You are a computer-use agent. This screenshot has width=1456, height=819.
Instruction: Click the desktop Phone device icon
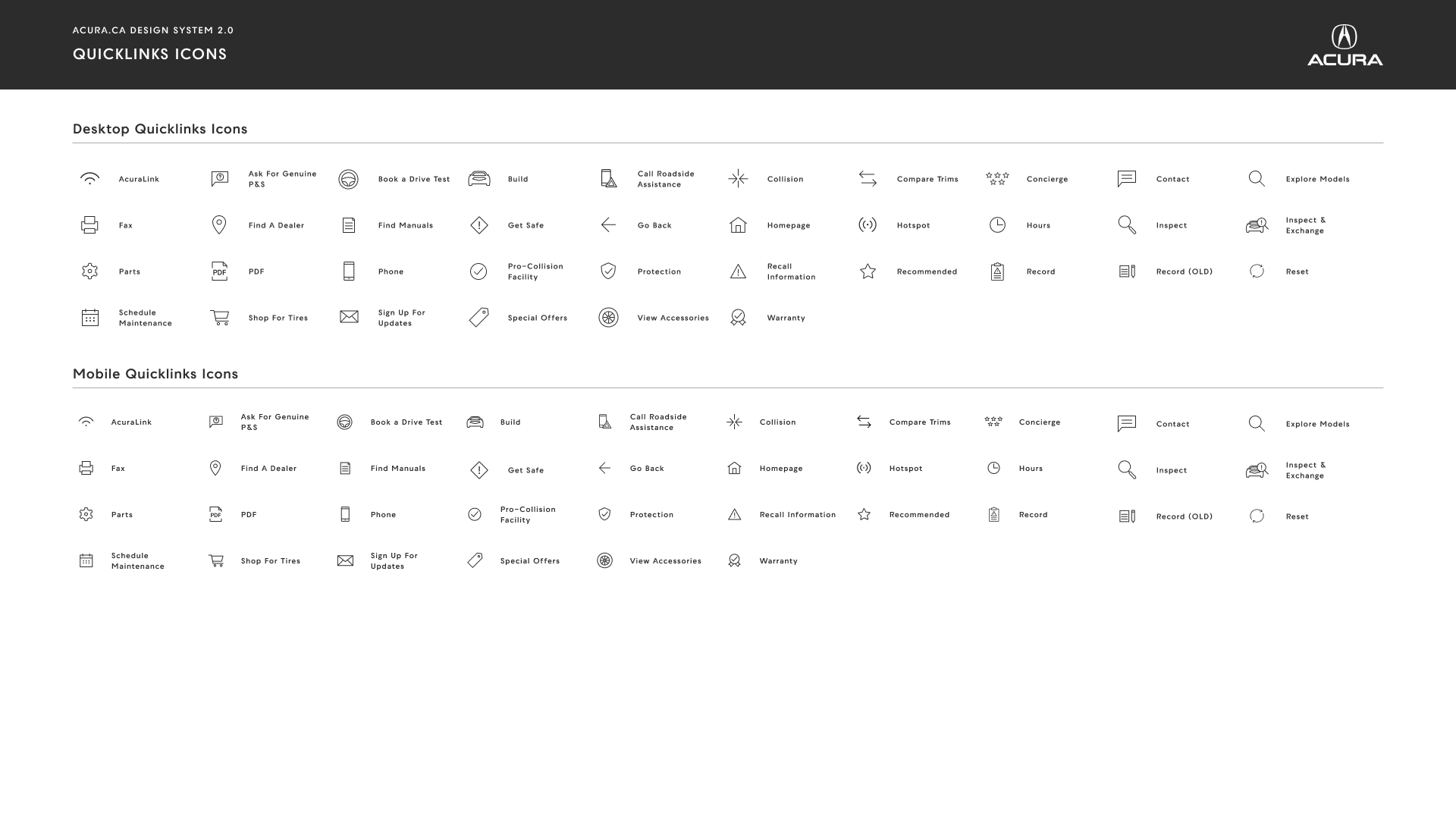pyautogui.click(x=349, y=271)
